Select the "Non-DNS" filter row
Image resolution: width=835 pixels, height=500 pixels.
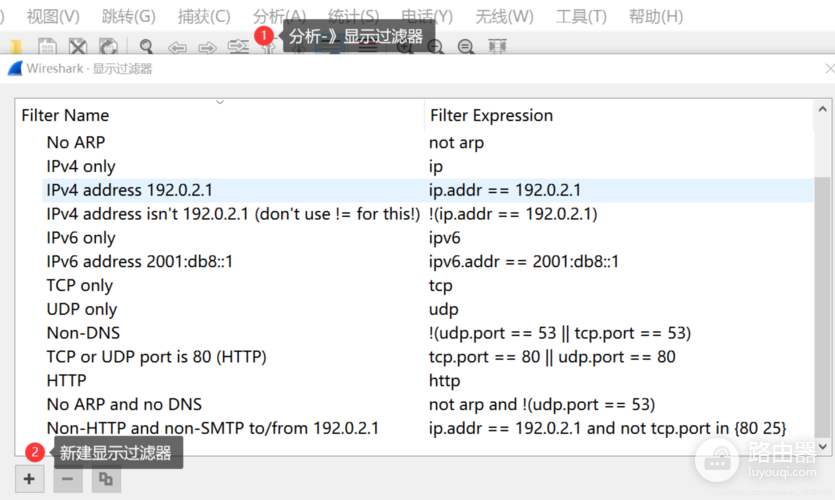tap(83, 333)
